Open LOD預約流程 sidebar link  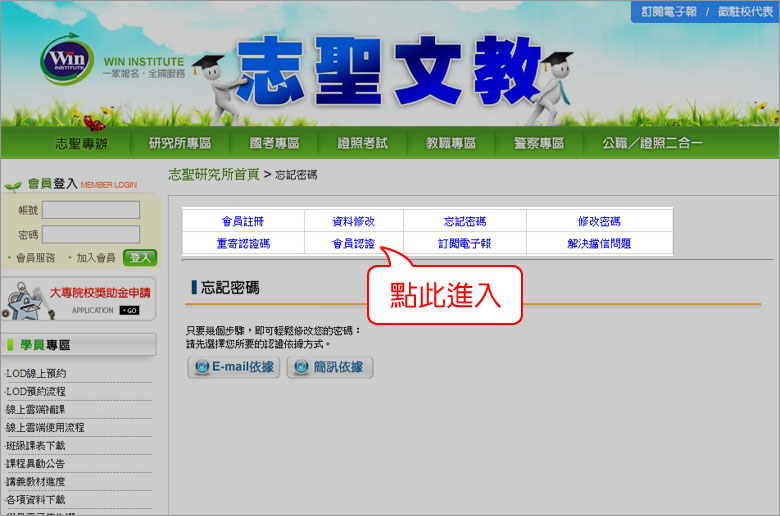point(36,392)
